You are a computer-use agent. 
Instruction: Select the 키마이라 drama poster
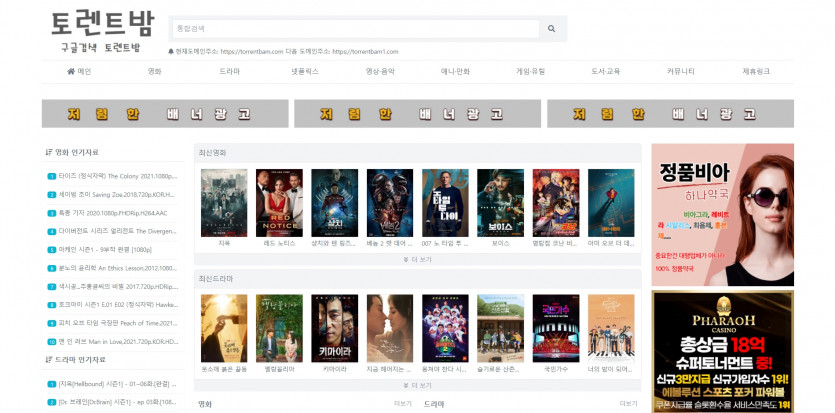[334, 329]
